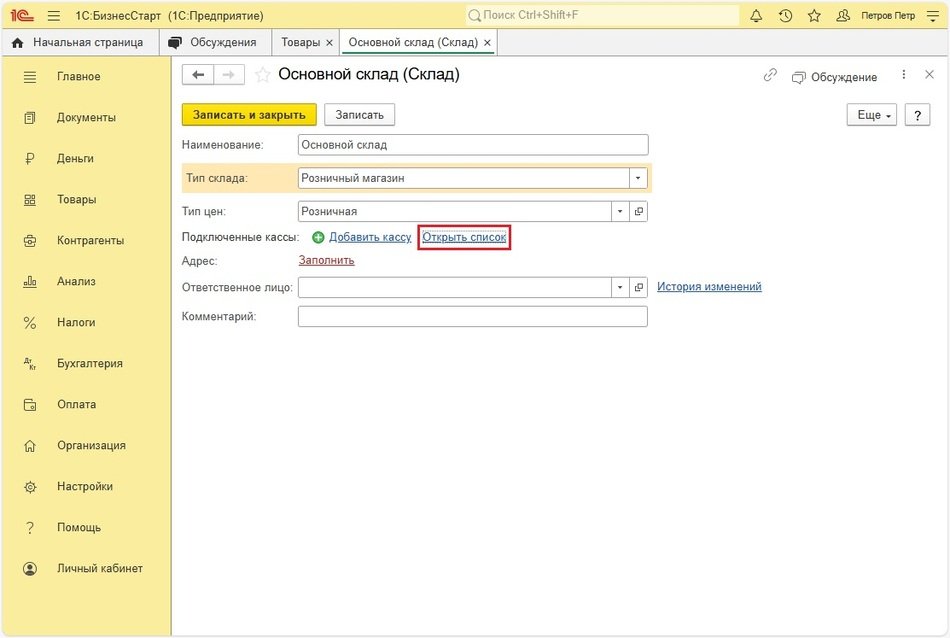Click the notifications bell icon
Image resolution: width=950 pixels, height=638 pixels.
(x=756, y=16)
